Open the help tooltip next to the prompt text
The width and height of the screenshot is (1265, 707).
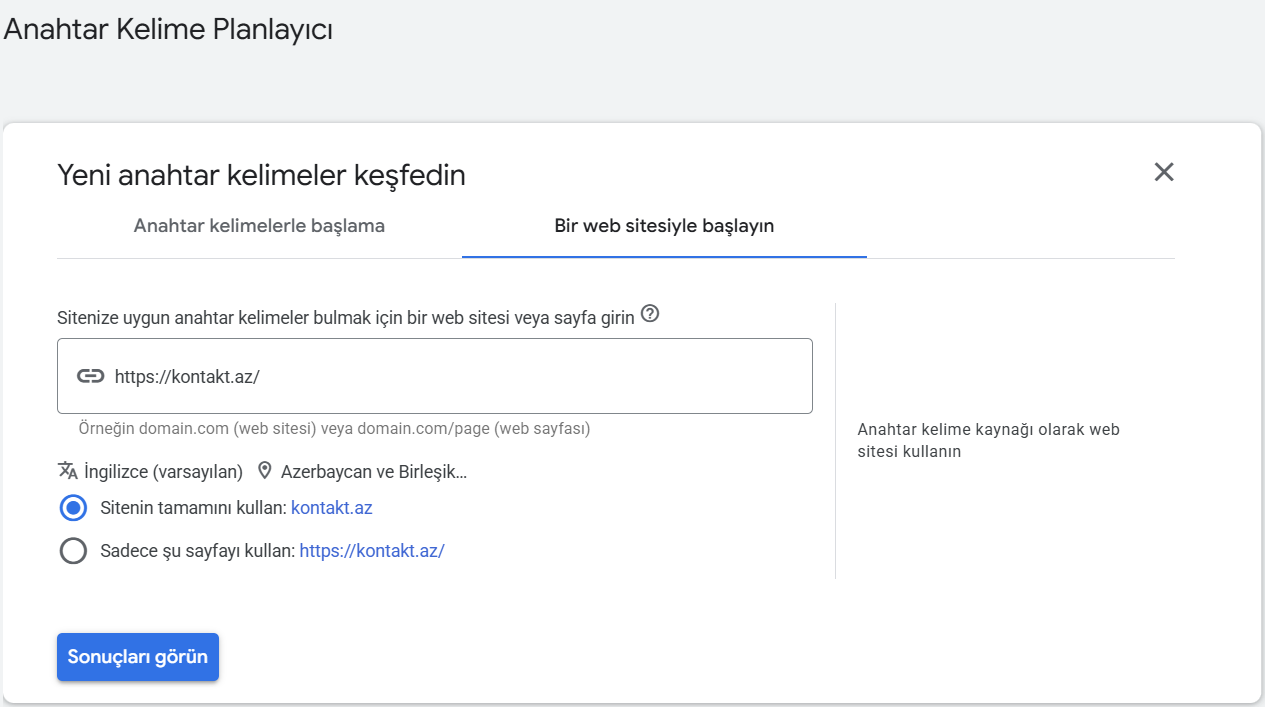650,314
